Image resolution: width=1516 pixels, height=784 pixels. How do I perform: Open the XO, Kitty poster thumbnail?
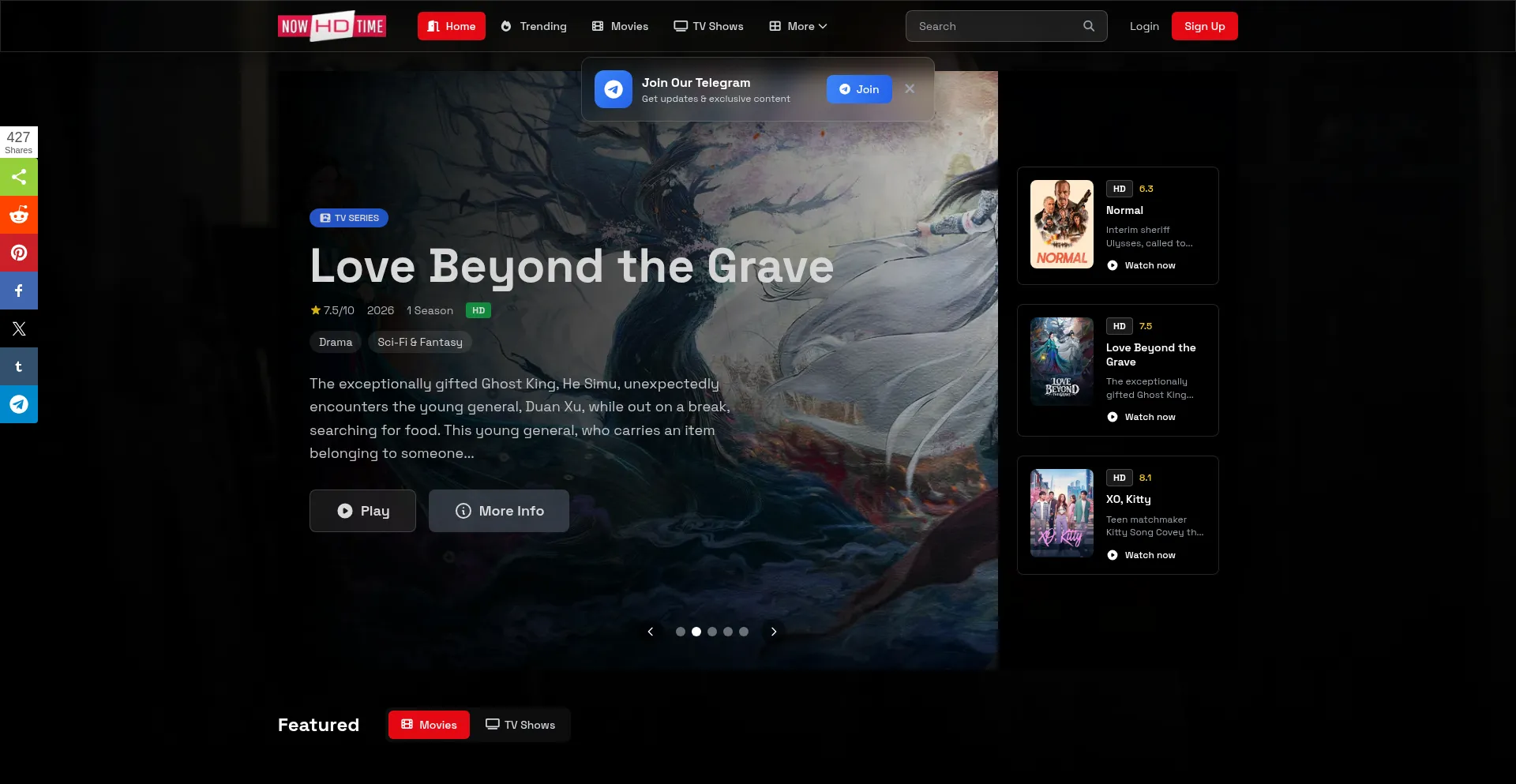click(1062, 513)
